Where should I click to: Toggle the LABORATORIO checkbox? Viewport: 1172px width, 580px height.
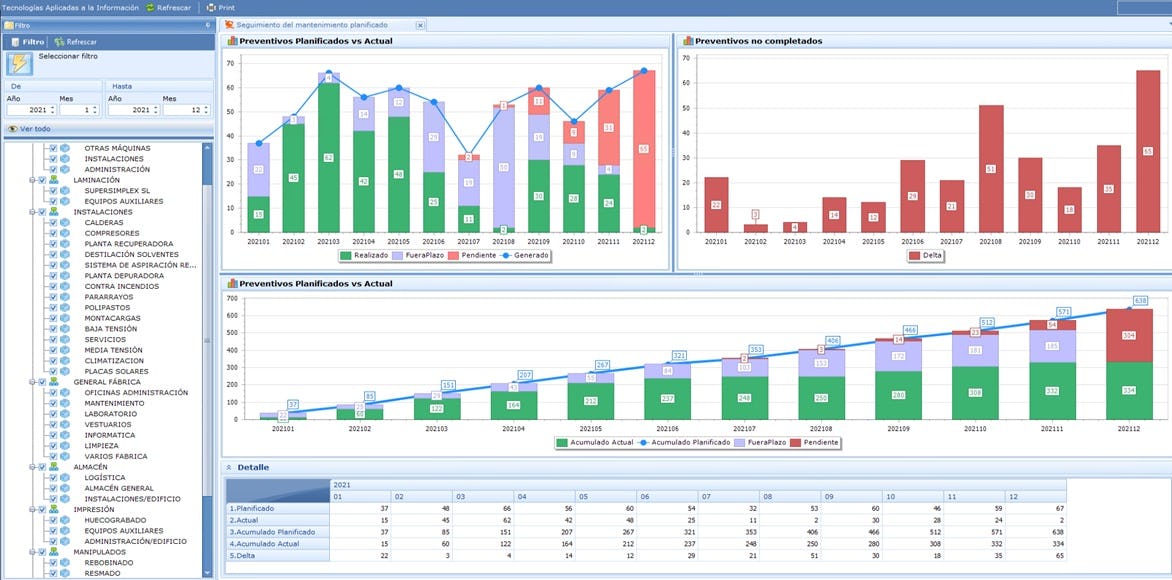tap(53, 414)
